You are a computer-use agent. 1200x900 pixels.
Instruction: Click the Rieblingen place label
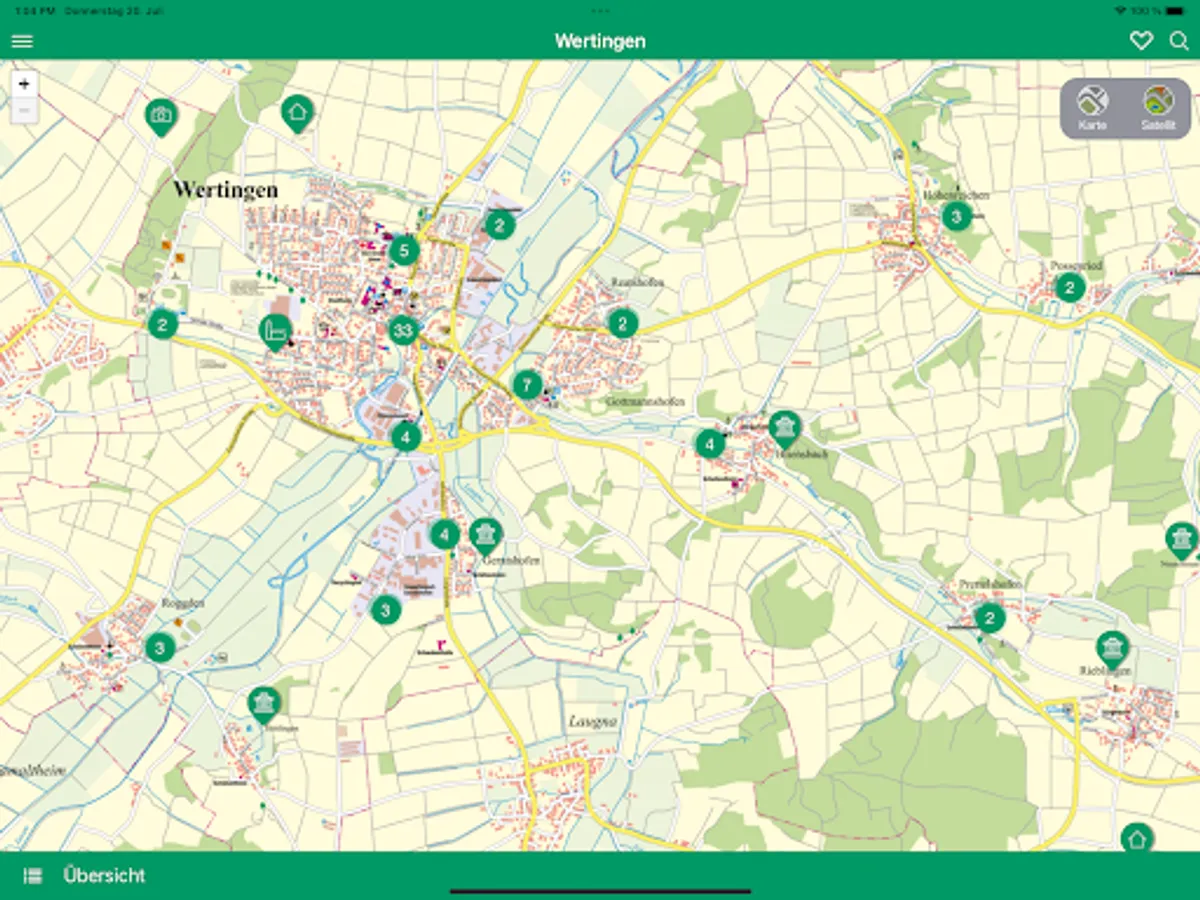point(1105,670)
